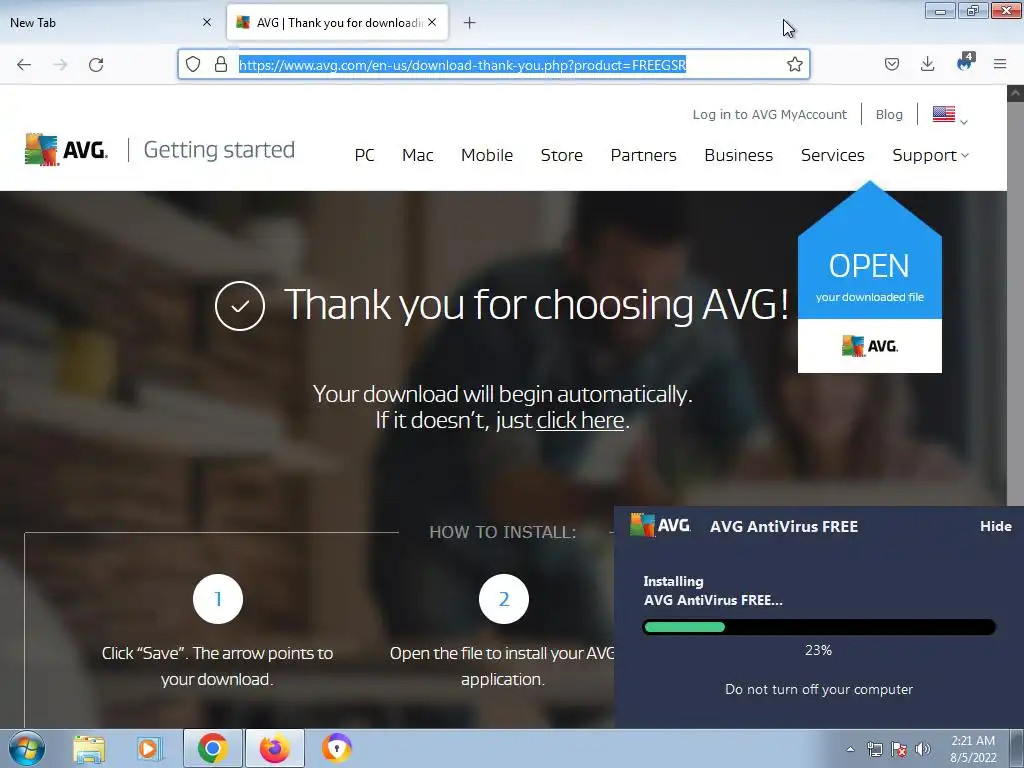This screenshot has width=1024, height=768.
Task: Hide the AVG AntiVirus installer popup
Action: (x=995, y=526)
